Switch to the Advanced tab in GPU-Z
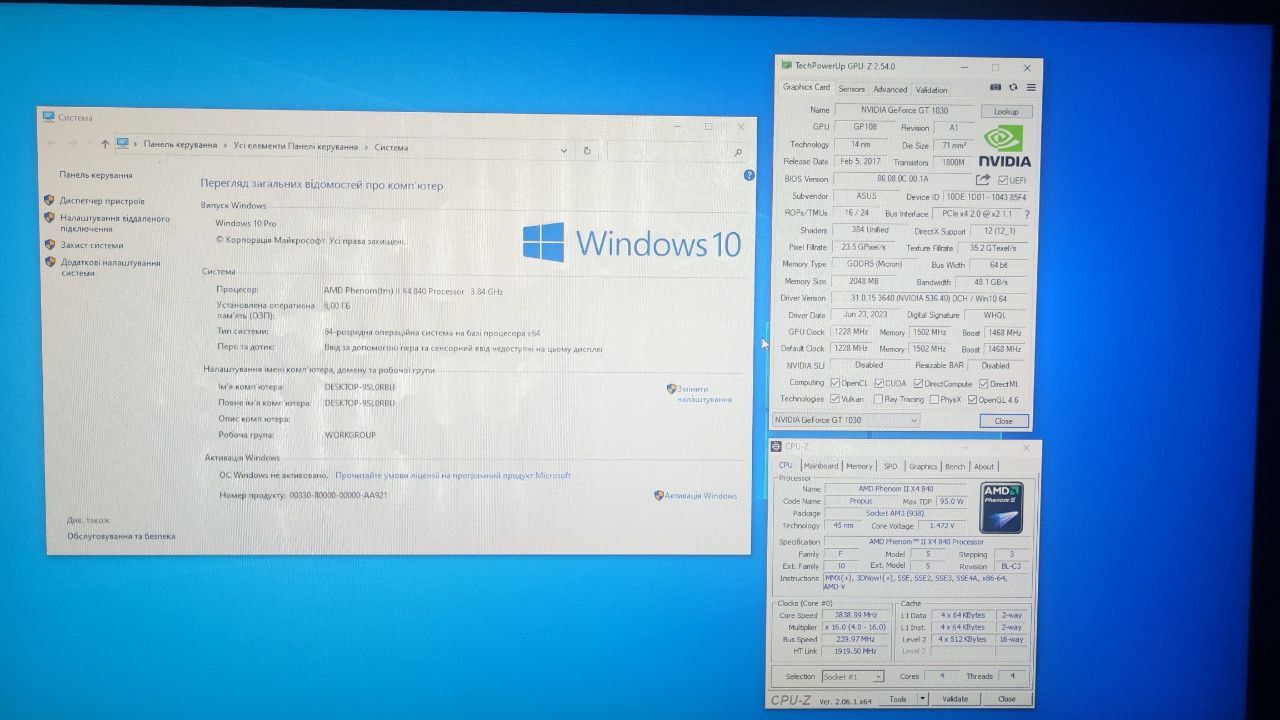Image resolution: width=1280 pixels, height=720 pixels. (x=890, y=89)
